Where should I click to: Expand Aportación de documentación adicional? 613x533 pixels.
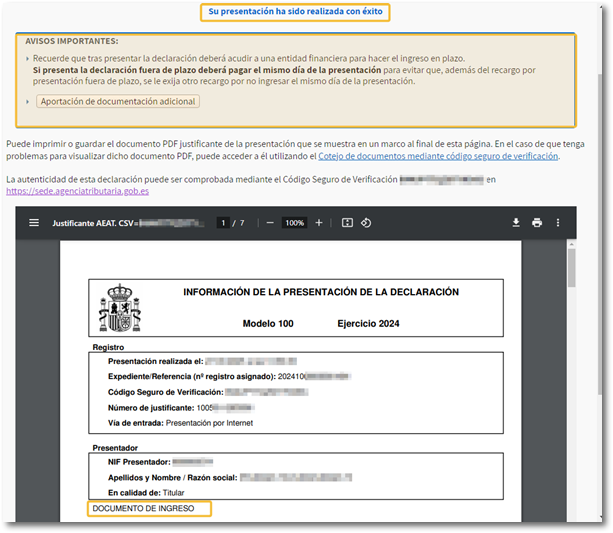pyautogui.click(x=118, y=102)
